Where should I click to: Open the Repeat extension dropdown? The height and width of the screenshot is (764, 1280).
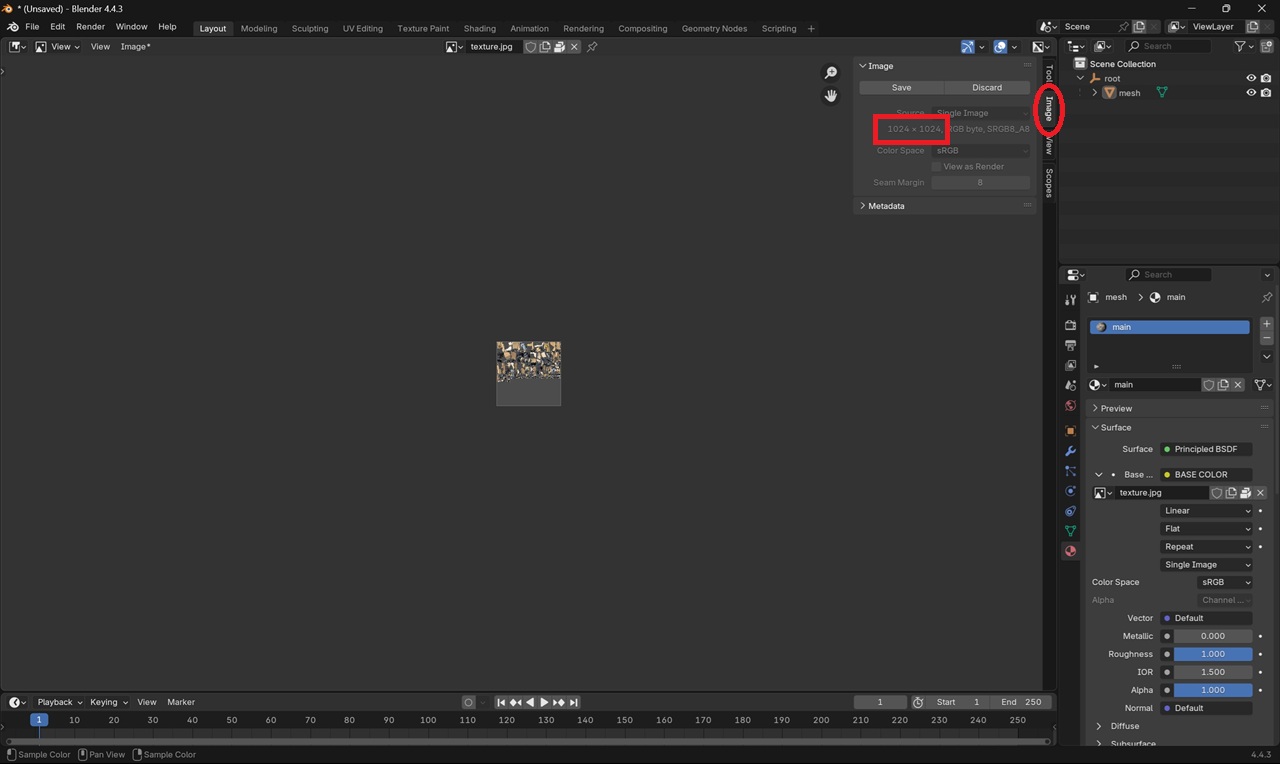(1206, 547)
